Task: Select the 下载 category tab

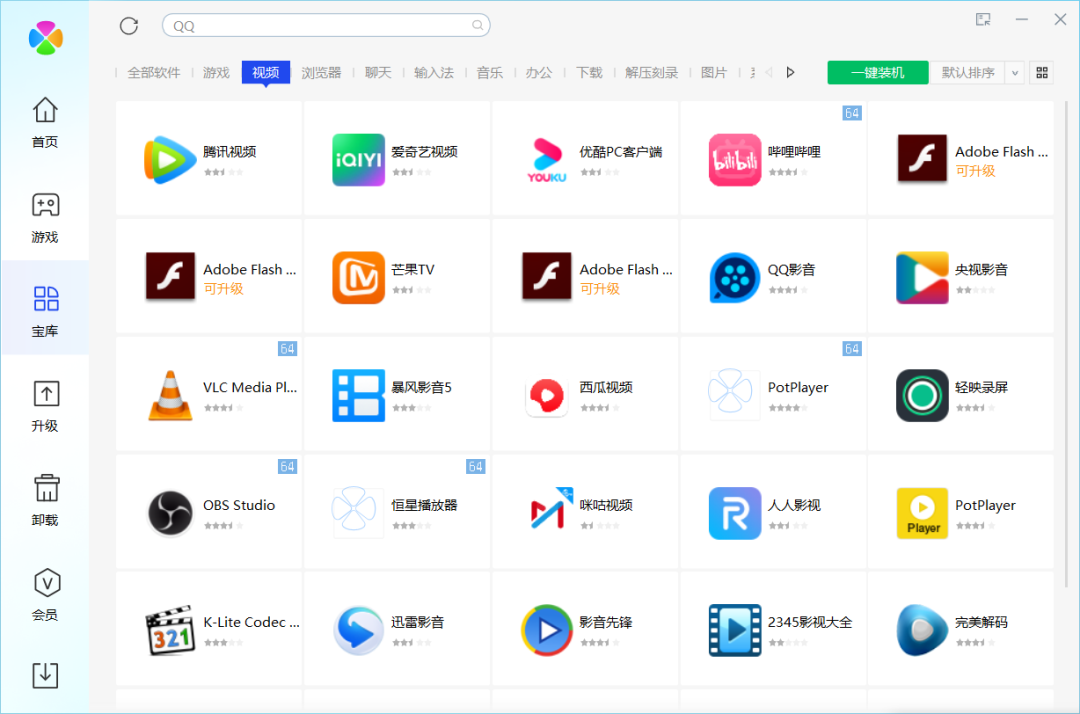Action: pyautogui.click(x=589, y=72)
